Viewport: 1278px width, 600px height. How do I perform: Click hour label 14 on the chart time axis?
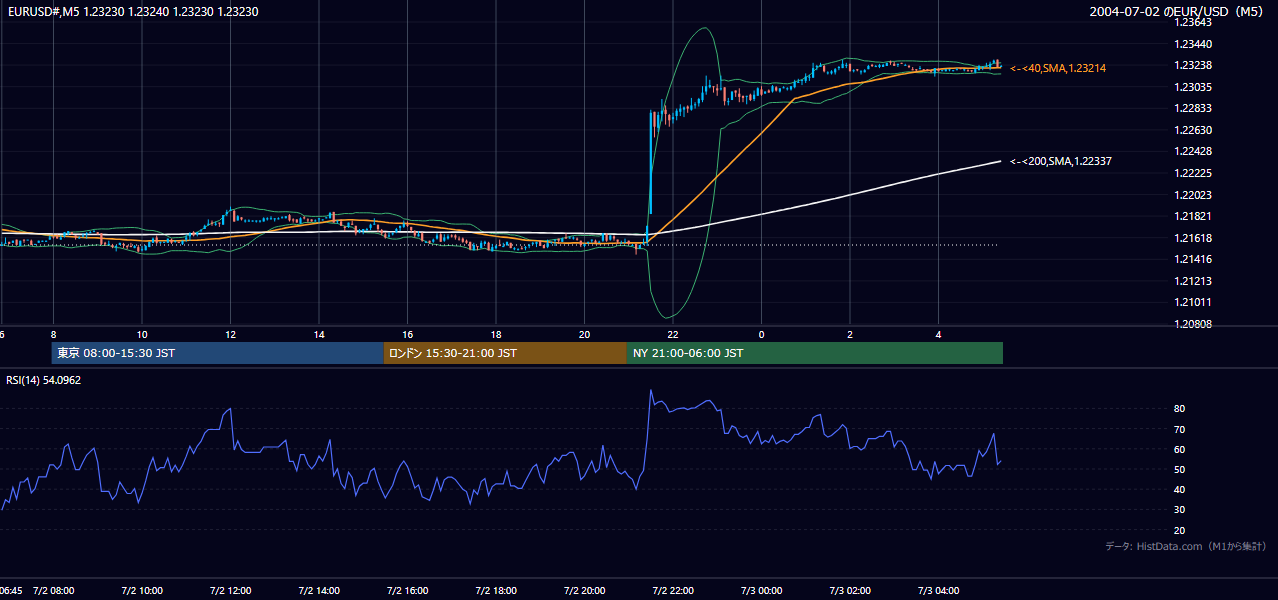click(x=319, y=334)
